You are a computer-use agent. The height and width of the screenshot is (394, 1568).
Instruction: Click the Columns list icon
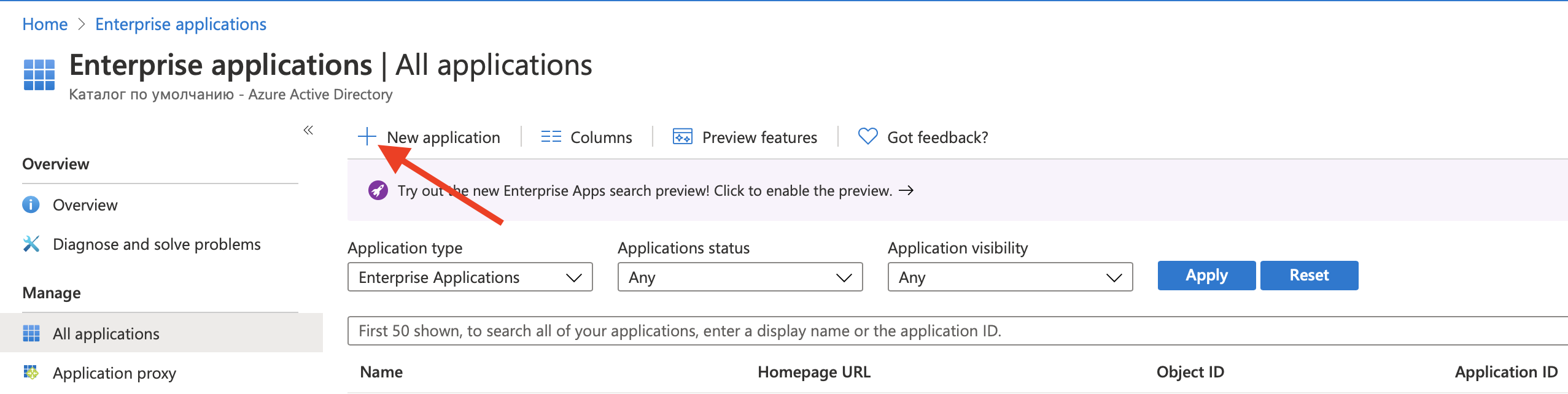pos(551,137)
